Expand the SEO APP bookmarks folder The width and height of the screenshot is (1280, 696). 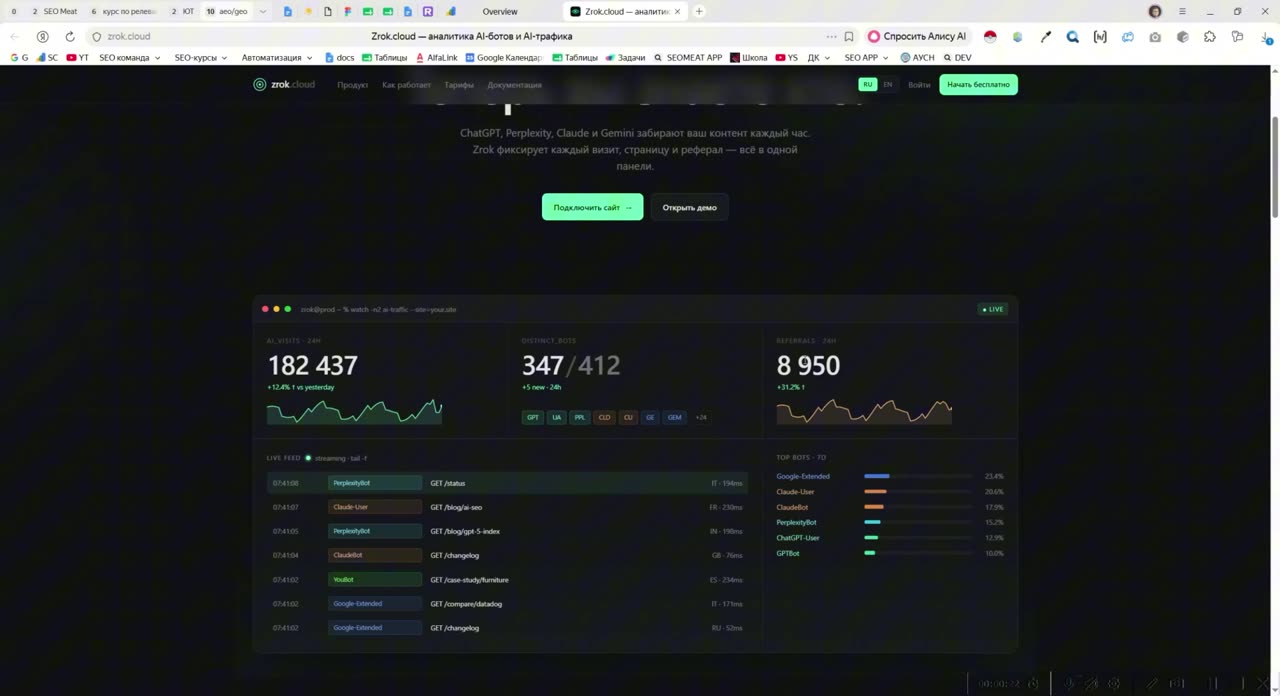[867, 58]
